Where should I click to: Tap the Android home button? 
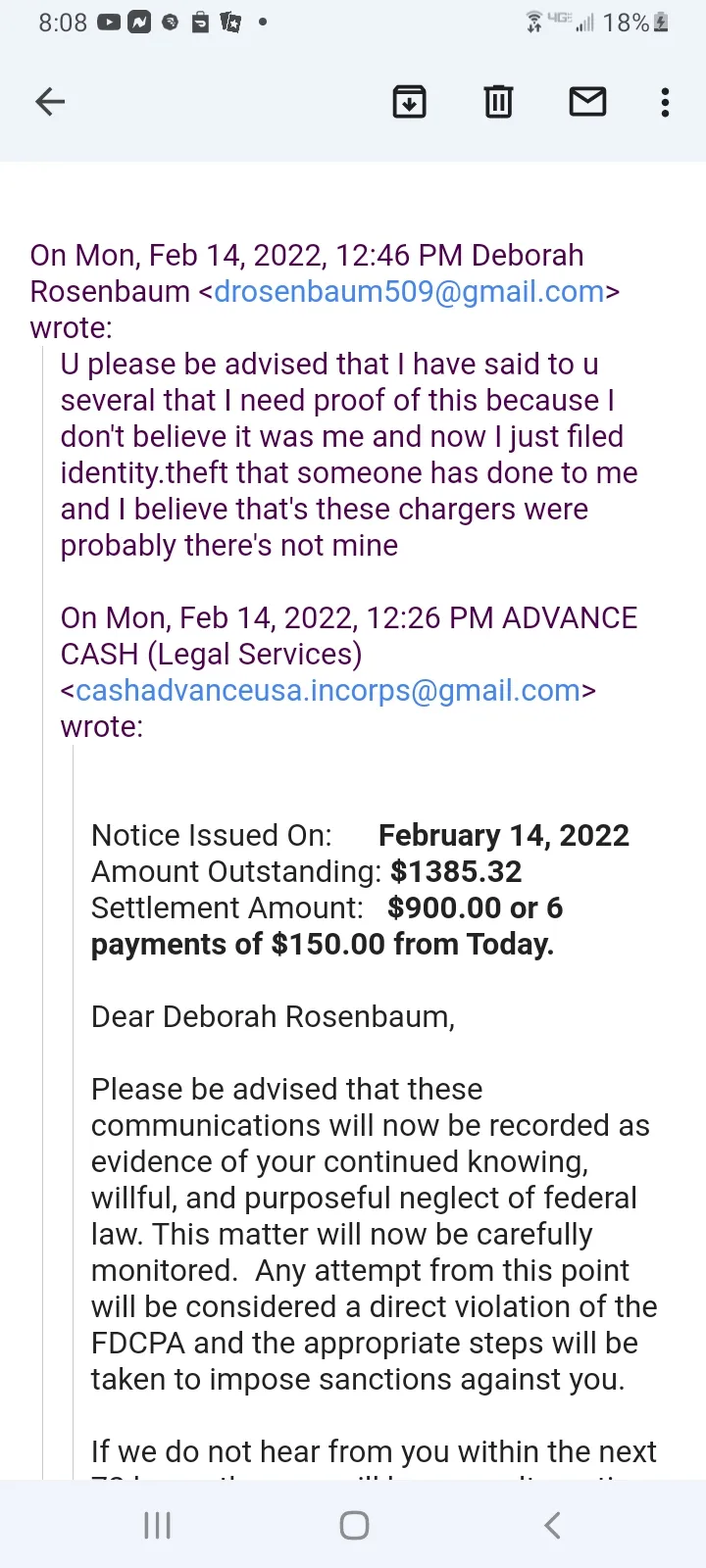pyautogui.click(x=354, y=1525)
